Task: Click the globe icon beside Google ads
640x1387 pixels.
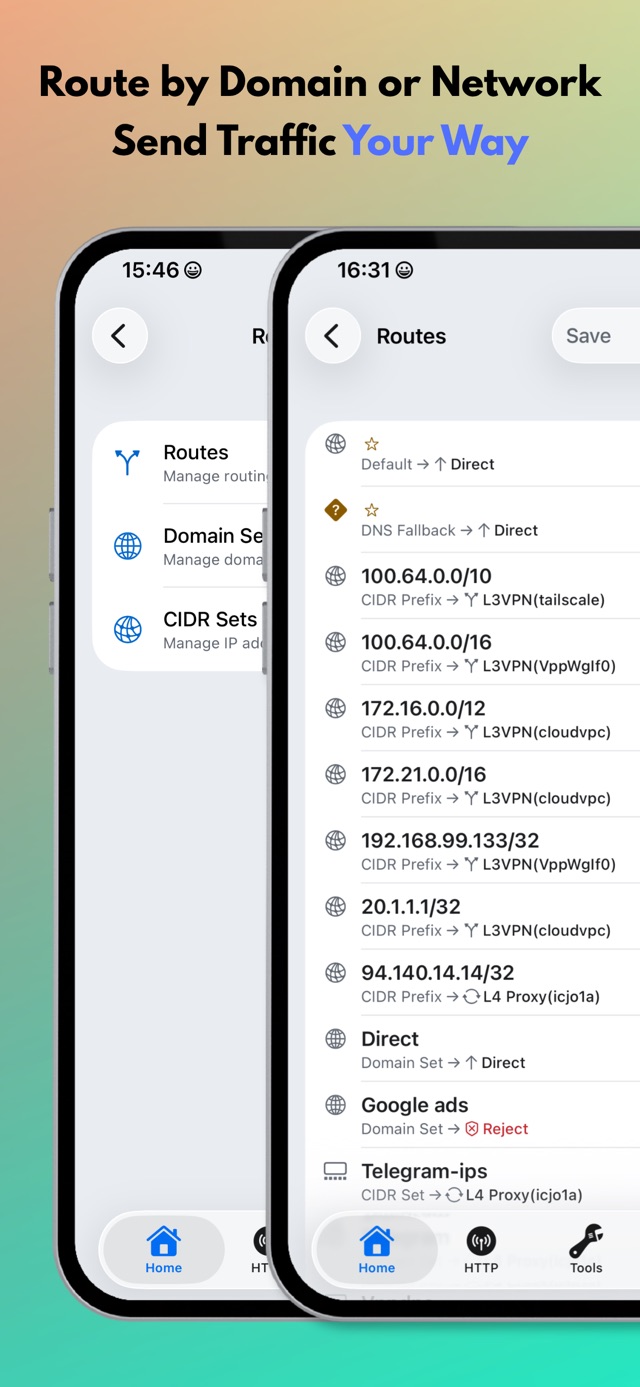Action: (x=336, y=1104)
